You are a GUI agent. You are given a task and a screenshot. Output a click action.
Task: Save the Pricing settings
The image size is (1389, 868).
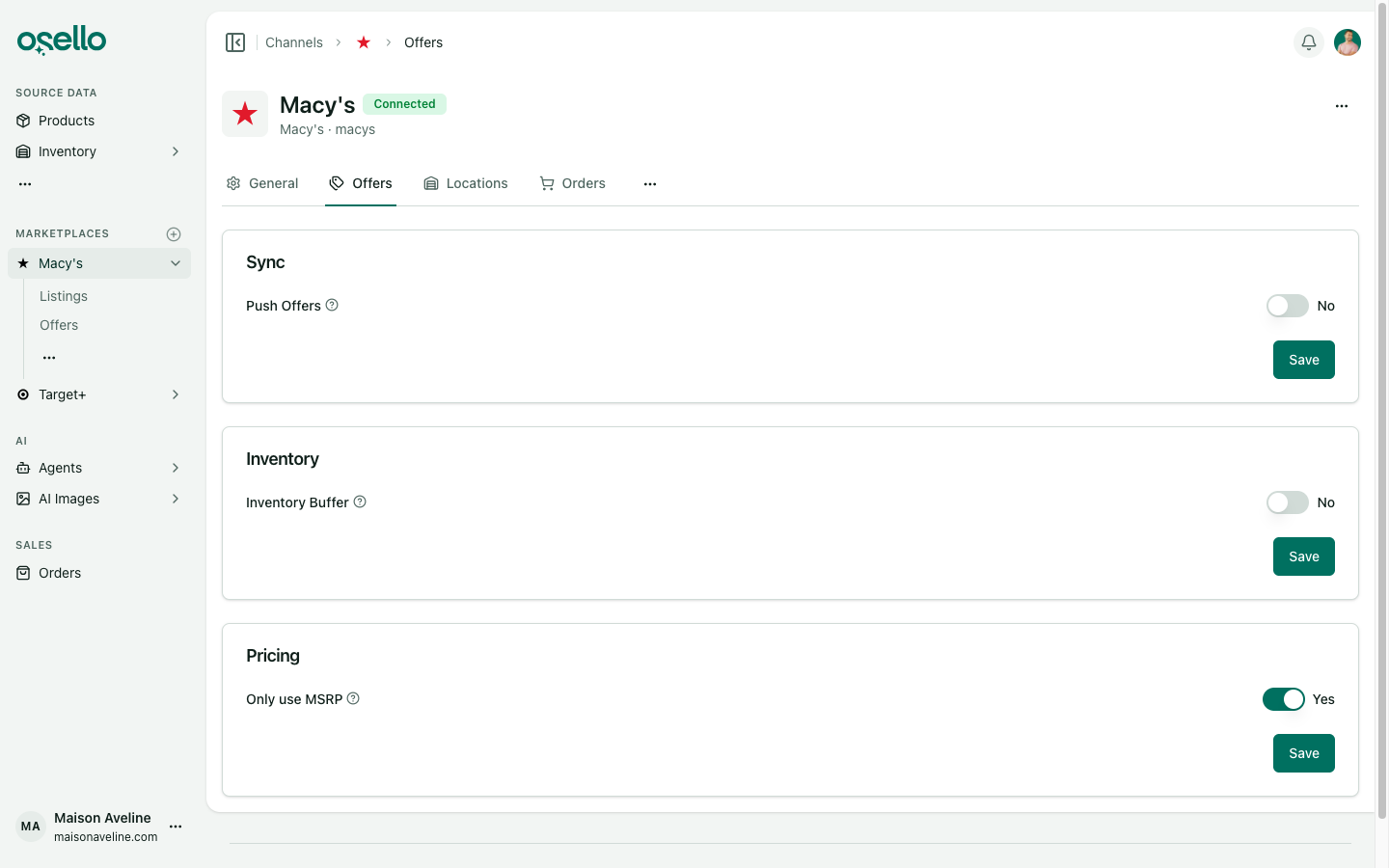click(1304, 753)
